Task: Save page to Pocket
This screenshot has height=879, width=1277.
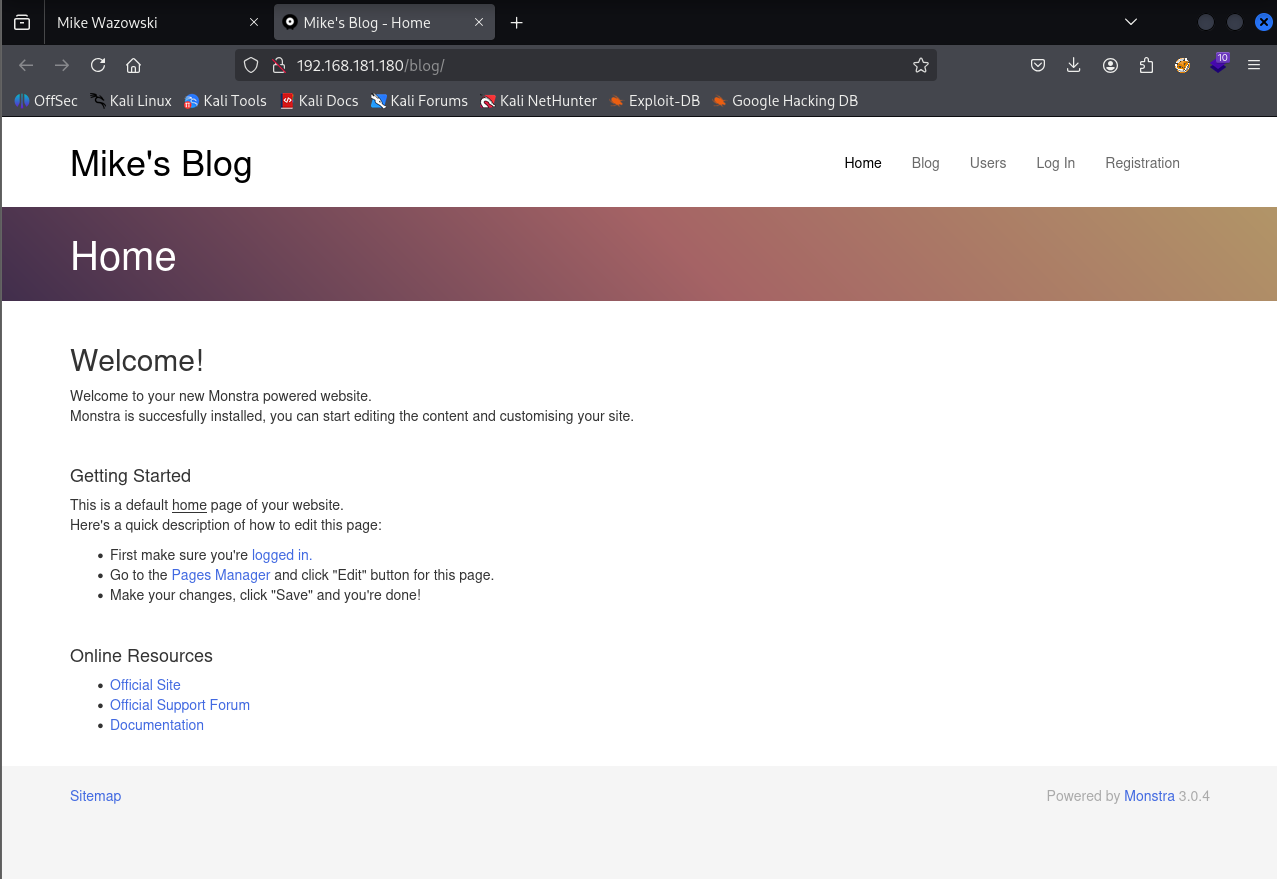Action: coord(1038,65)
